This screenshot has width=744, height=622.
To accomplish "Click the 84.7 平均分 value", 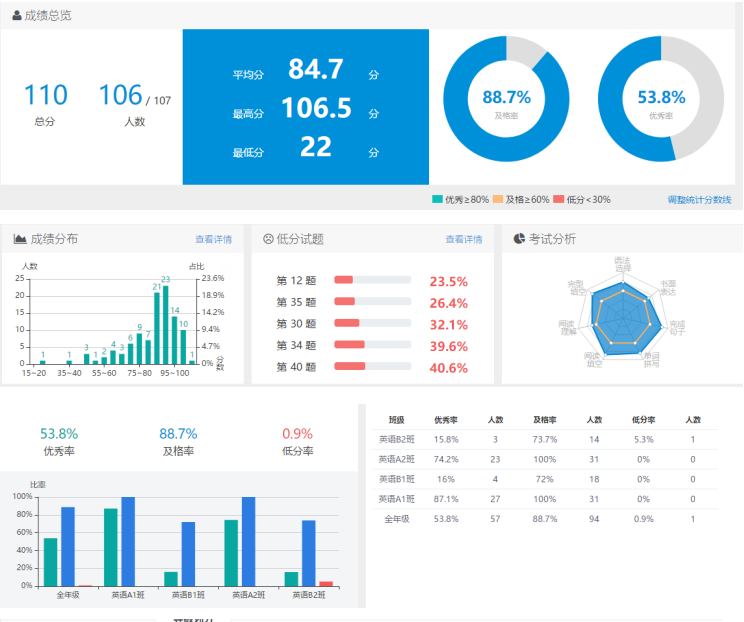I will pyautogui.click(x=316, y=69).
